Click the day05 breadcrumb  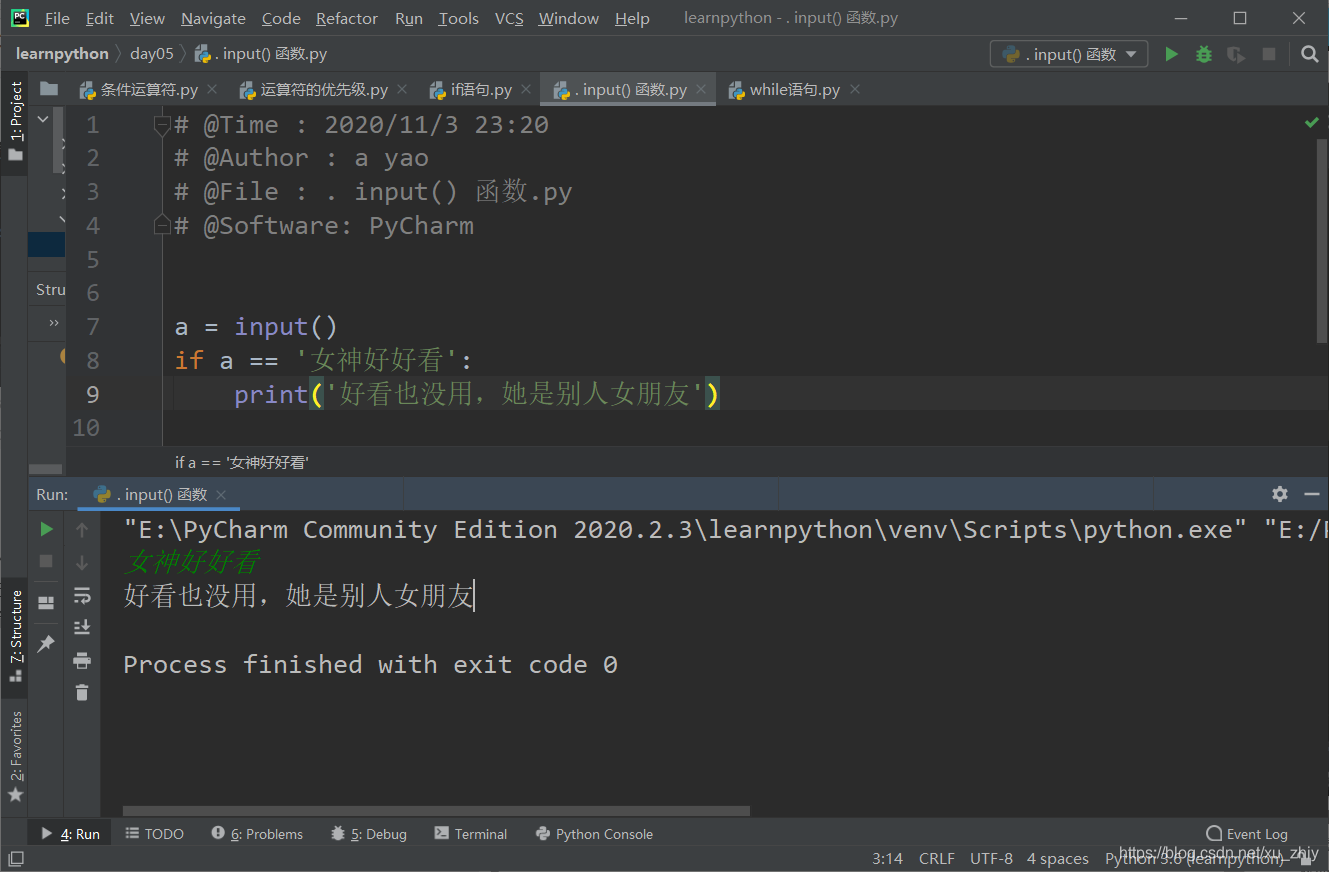point(152,54)
